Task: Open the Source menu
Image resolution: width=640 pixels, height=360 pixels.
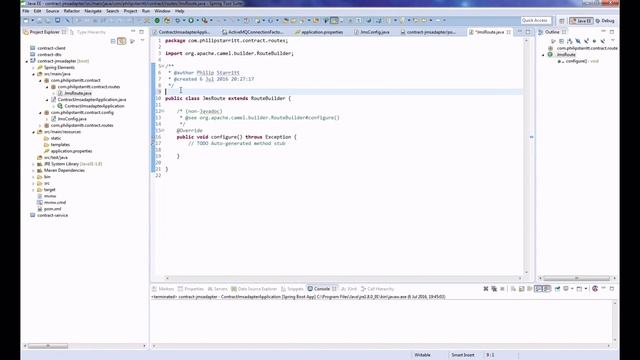Action: pyautogui.click(x=52, y=11)
